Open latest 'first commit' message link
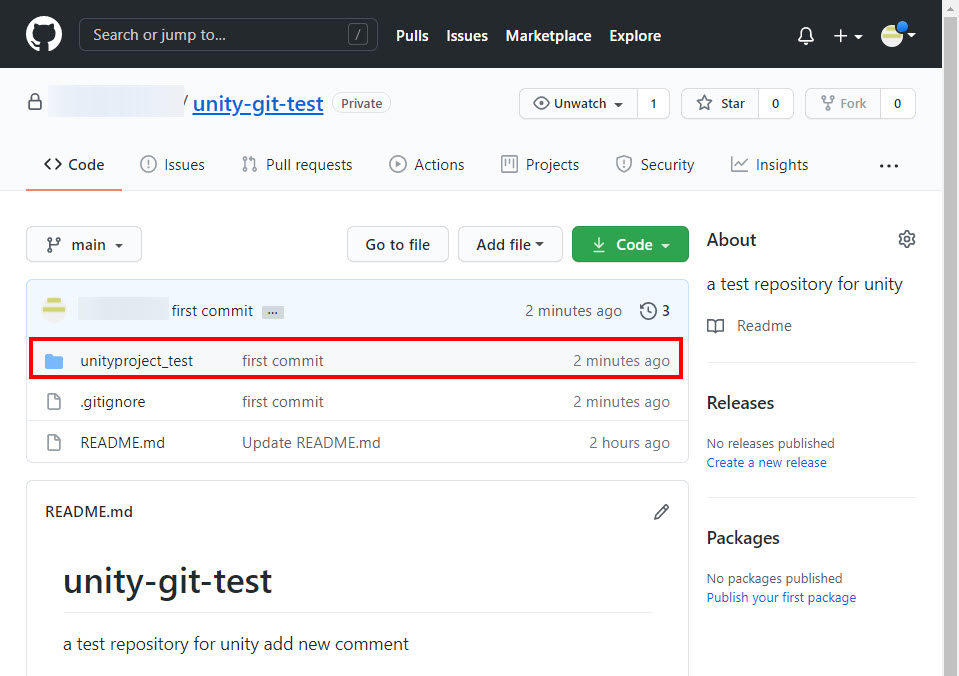Viewport: 959px width, 676px height. pyautogui.click(x=212, y=311)
